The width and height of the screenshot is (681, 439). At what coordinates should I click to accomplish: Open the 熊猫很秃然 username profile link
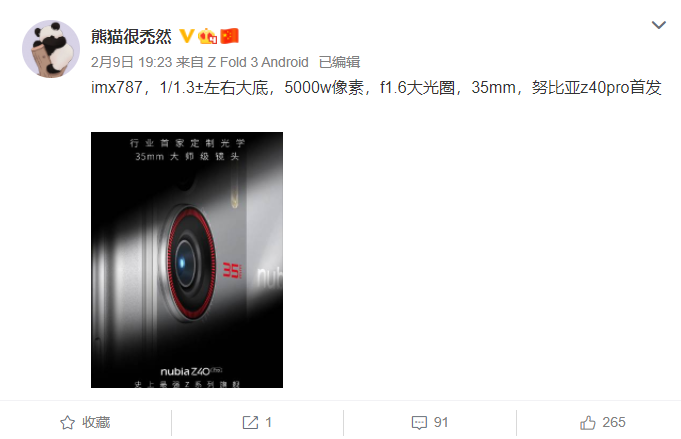[x=131, y=36]
